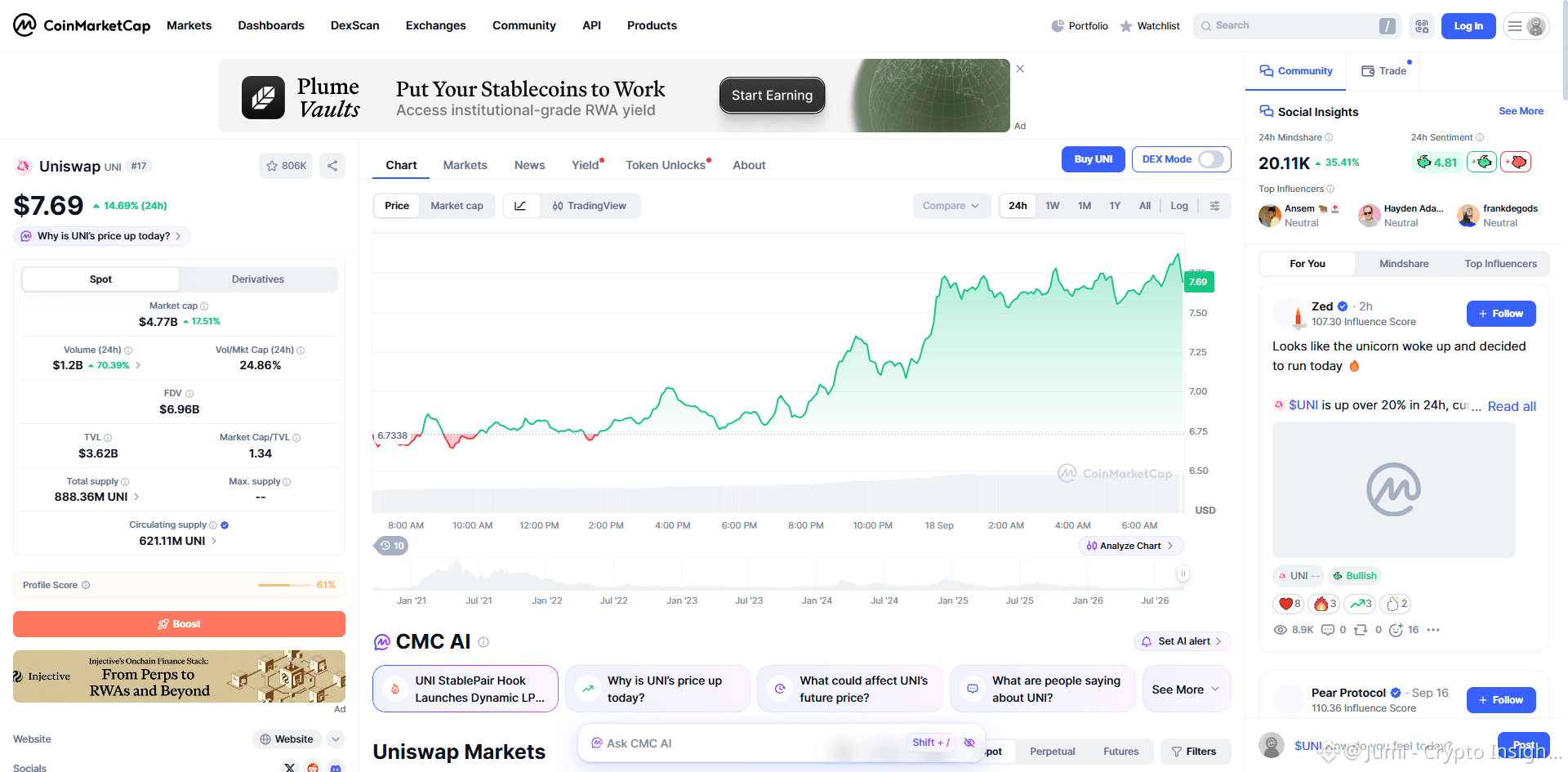Click the bullish green sentiment vote icon

coord(1481,162)
